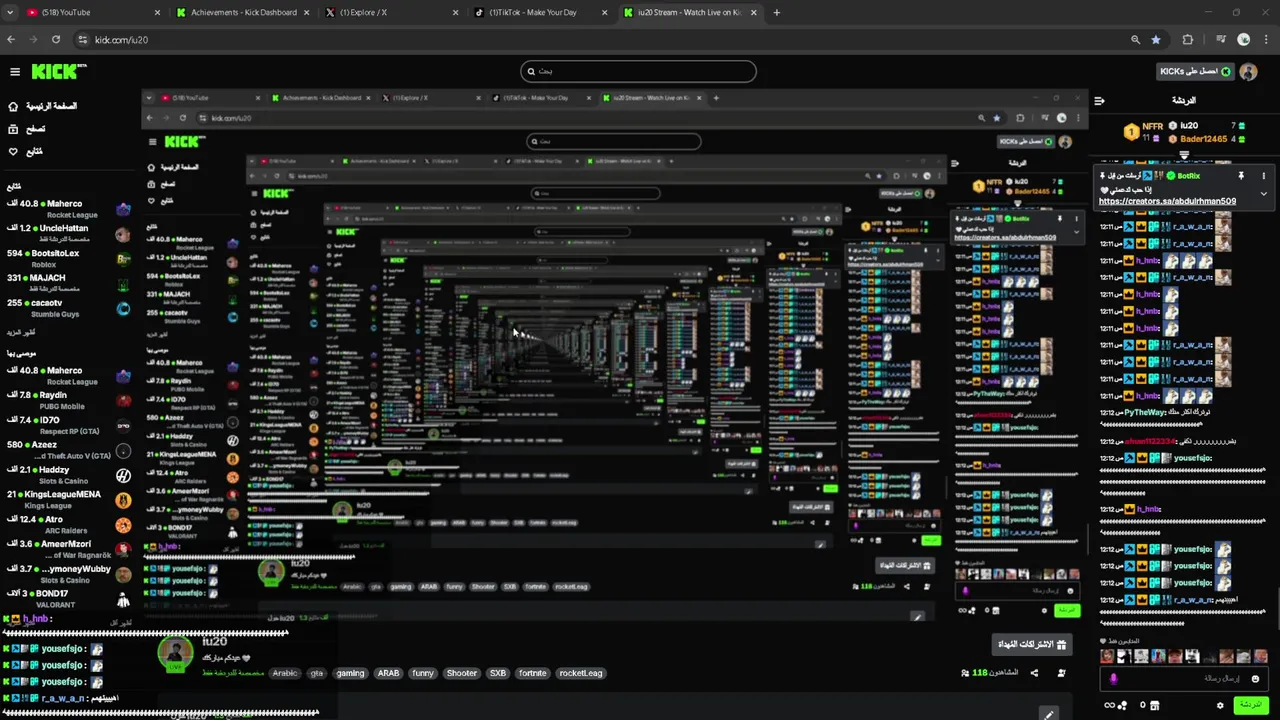This screenshot has width=1280, height=720.
Task: Click 'أظهر المزيد' show more under following list
Action: pos(20,331)
